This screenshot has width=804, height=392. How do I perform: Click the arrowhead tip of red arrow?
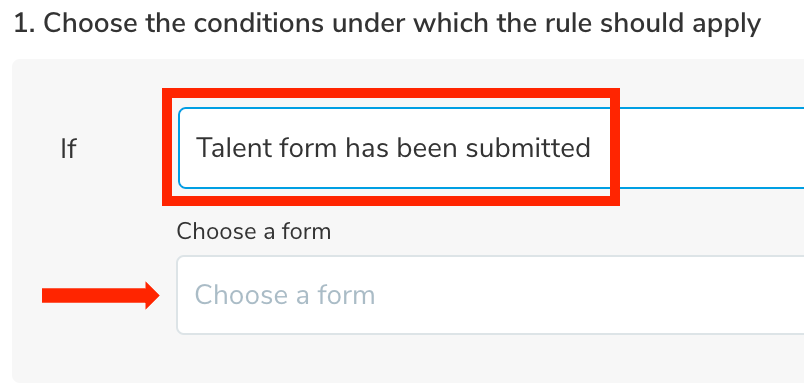pos(154,296)
